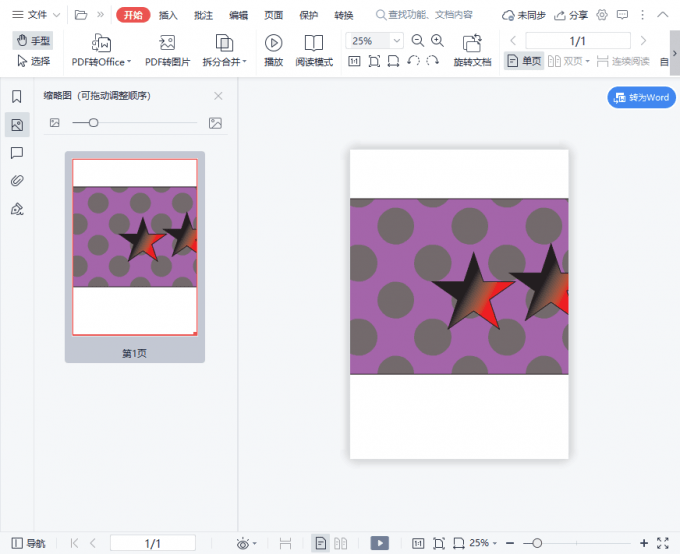This screenshot has height=554, width=680.
Task: Enable double page layout in status bar
Action: pos(340,543)
